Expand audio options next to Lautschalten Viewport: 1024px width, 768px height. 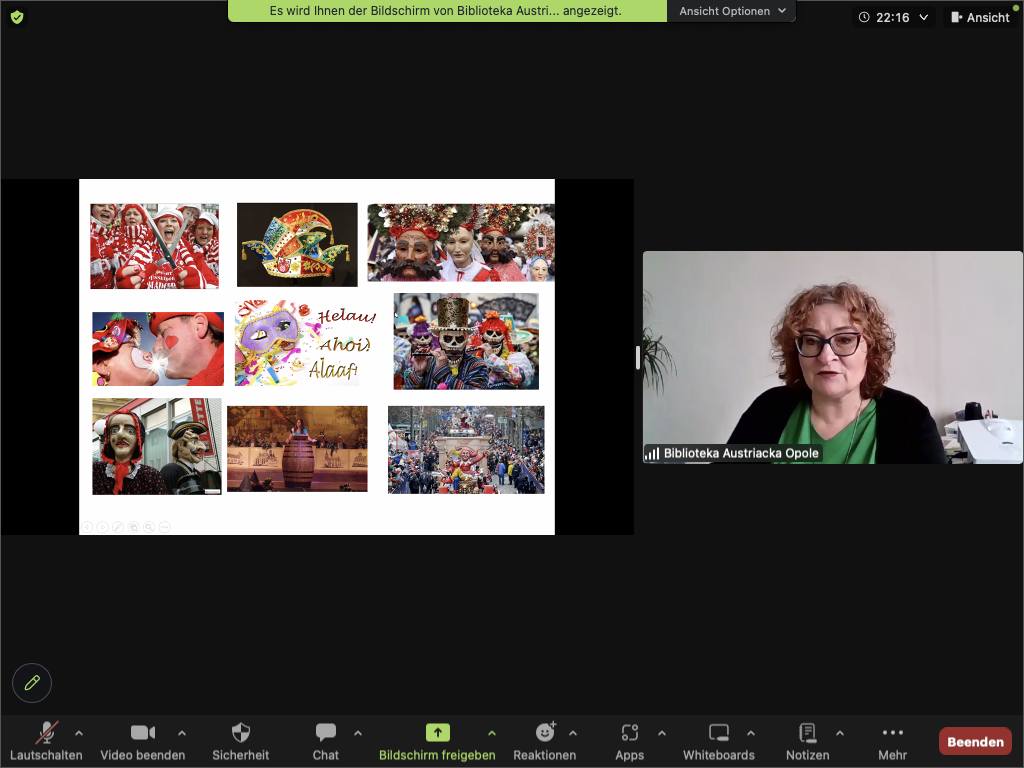[78, 733]
